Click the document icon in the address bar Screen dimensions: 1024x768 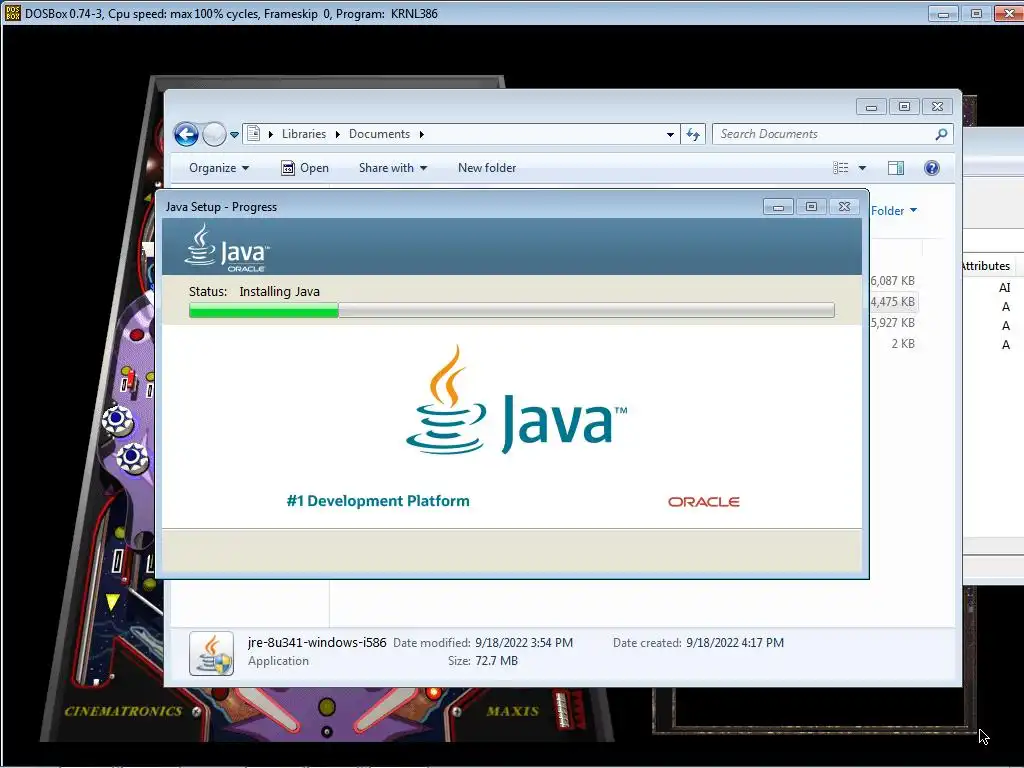[253, 134]
